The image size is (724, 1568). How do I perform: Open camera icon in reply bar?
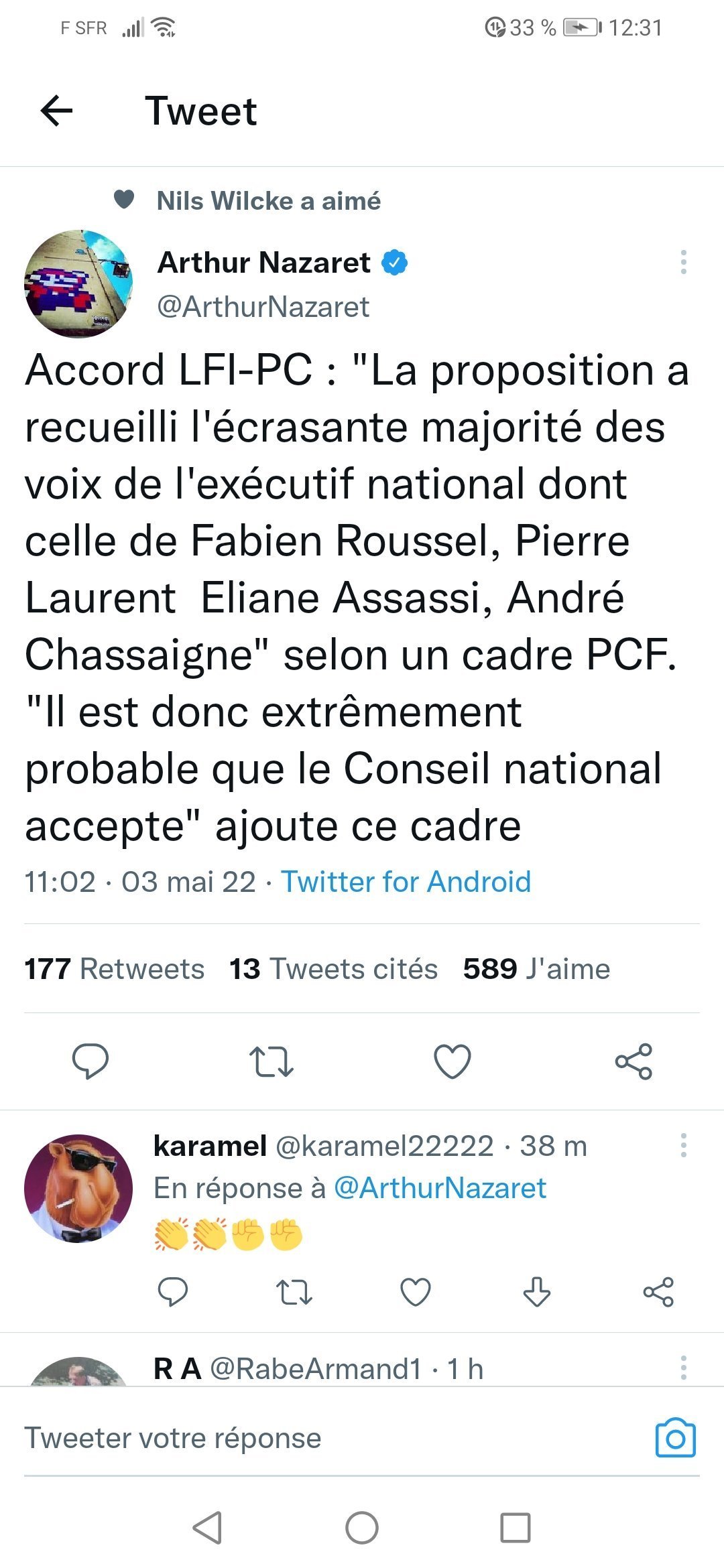pyautogui.click(x=675, y=1437)
